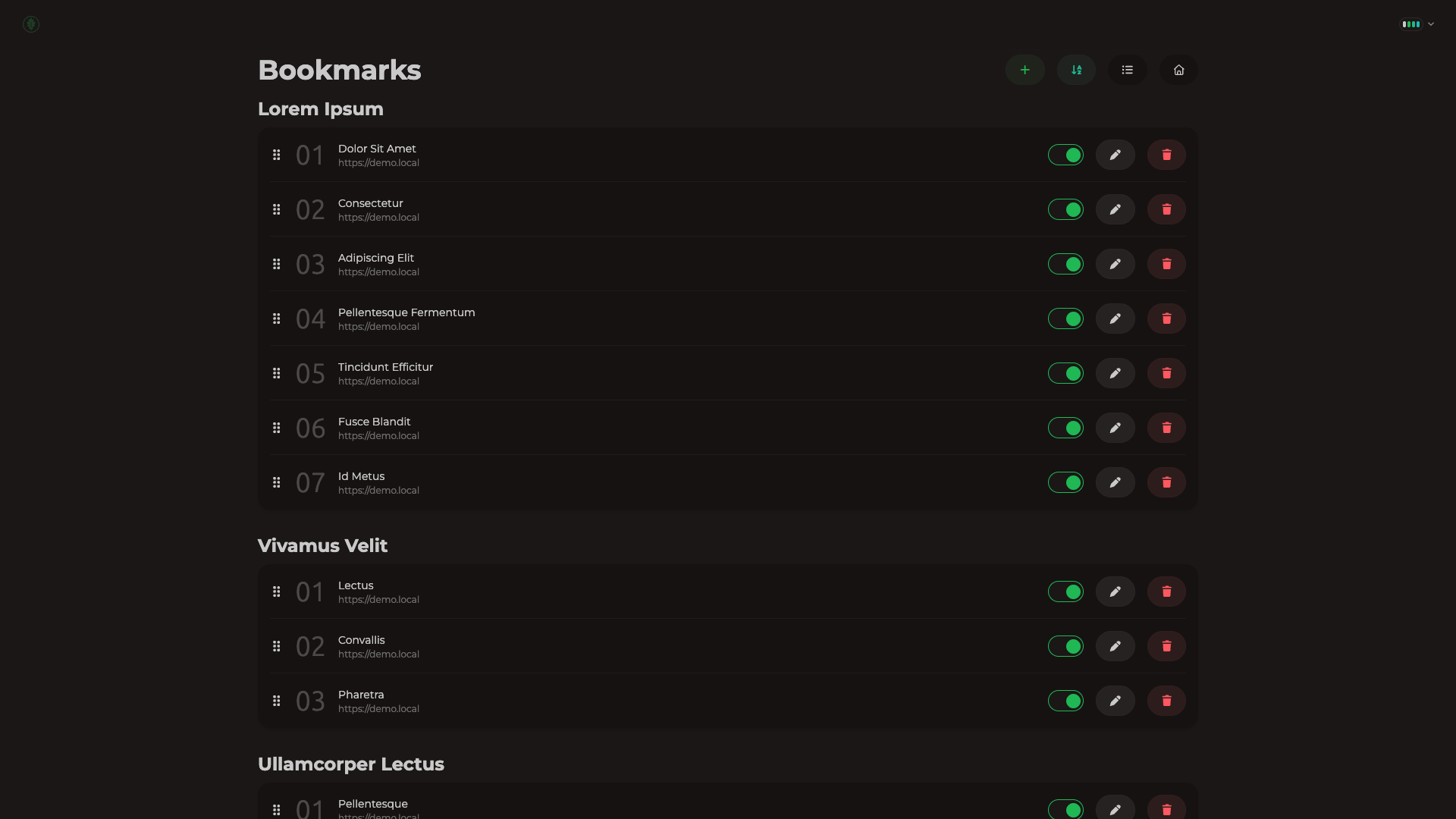Switch off the Fusce Blandit bookmark
Screen dimensions: 1456x819
1065,428
